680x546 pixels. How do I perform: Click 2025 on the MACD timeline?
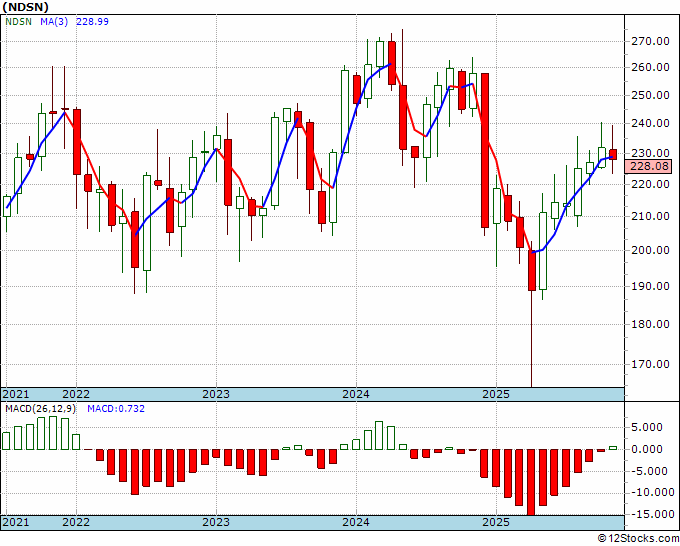tap(496, 522)
